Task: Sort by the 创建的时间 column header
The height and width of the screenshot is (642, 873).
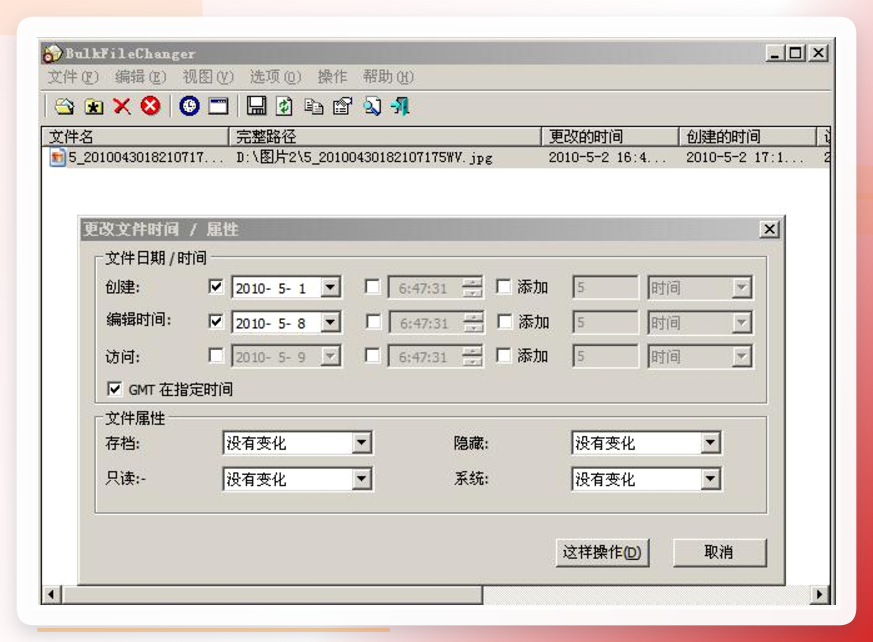Action: [x=747, y=136]
